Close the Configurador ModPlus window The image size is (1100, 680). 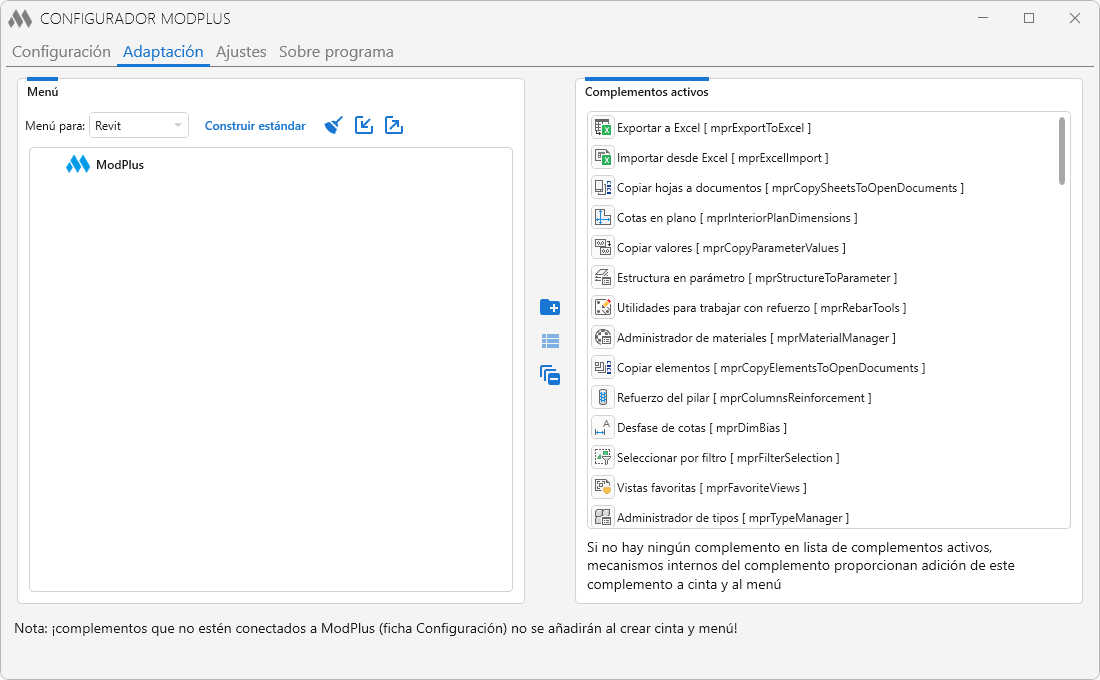(1074, 18)
